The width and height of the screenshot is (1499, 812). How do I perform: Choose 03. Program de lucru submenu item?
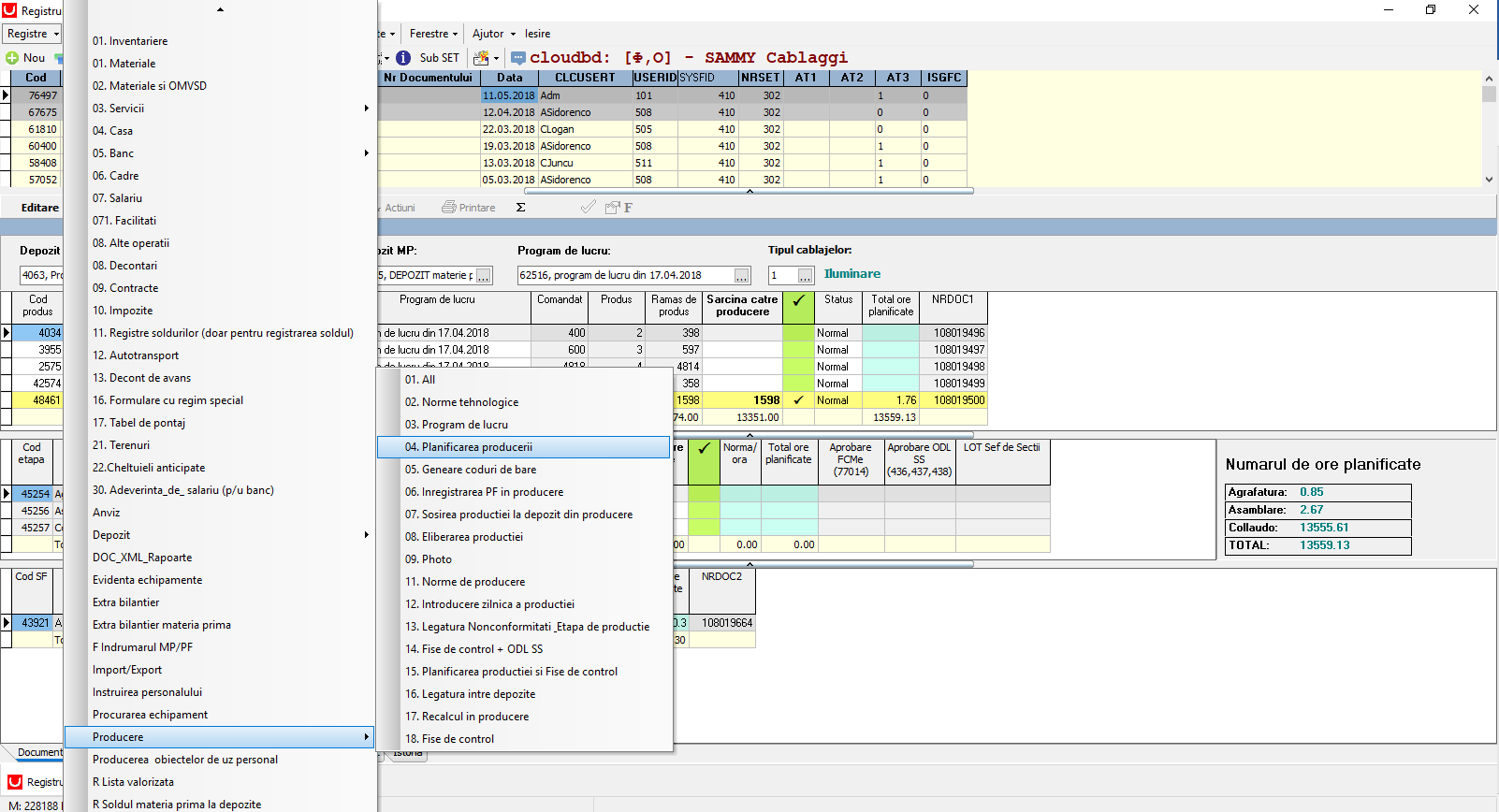523,425
